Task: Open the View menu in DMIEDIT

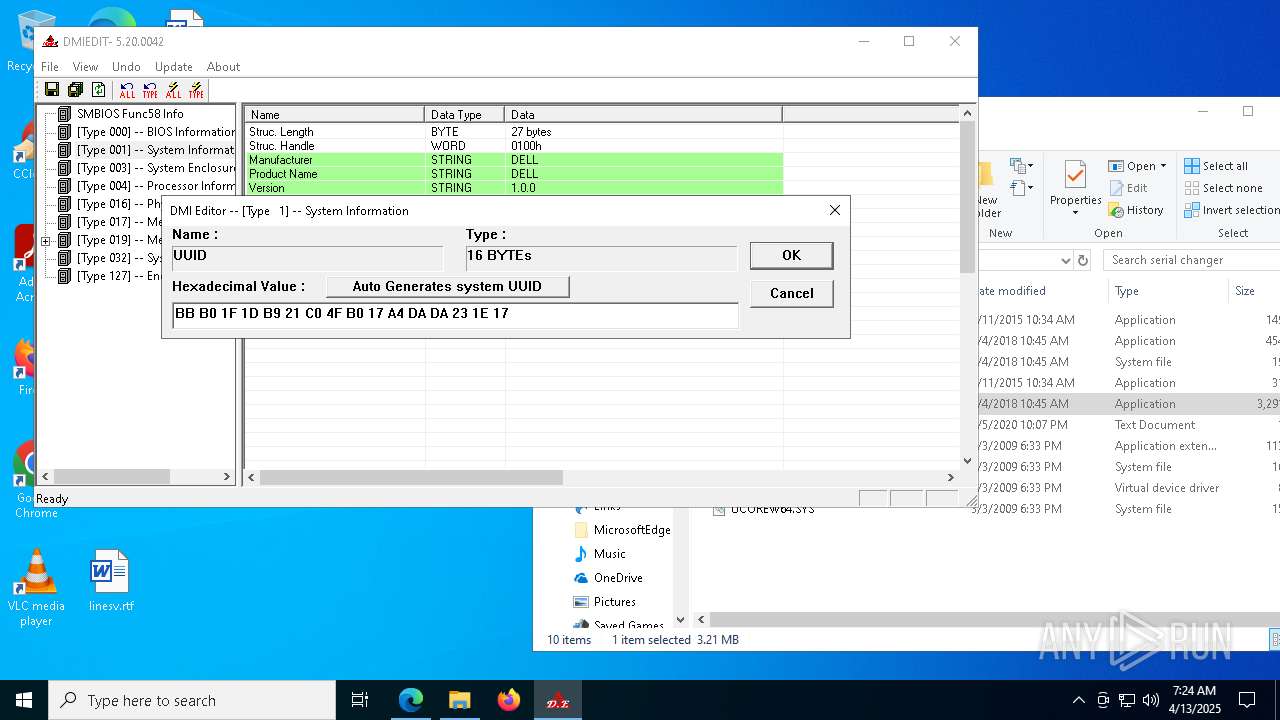Action: [85, 67]
